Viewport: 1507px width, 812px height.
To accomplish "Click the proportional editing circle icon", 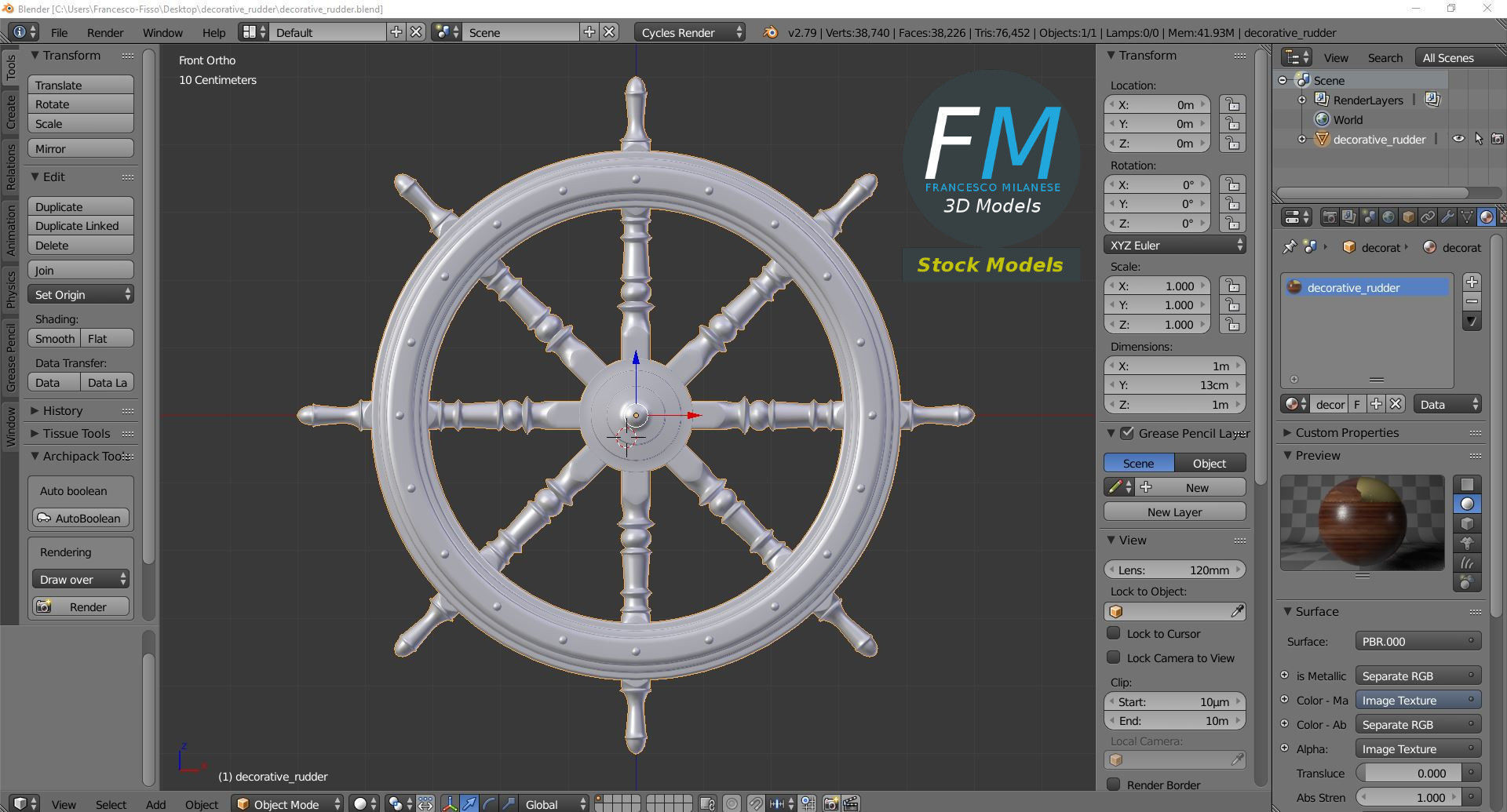I will (x=732, y=803).
